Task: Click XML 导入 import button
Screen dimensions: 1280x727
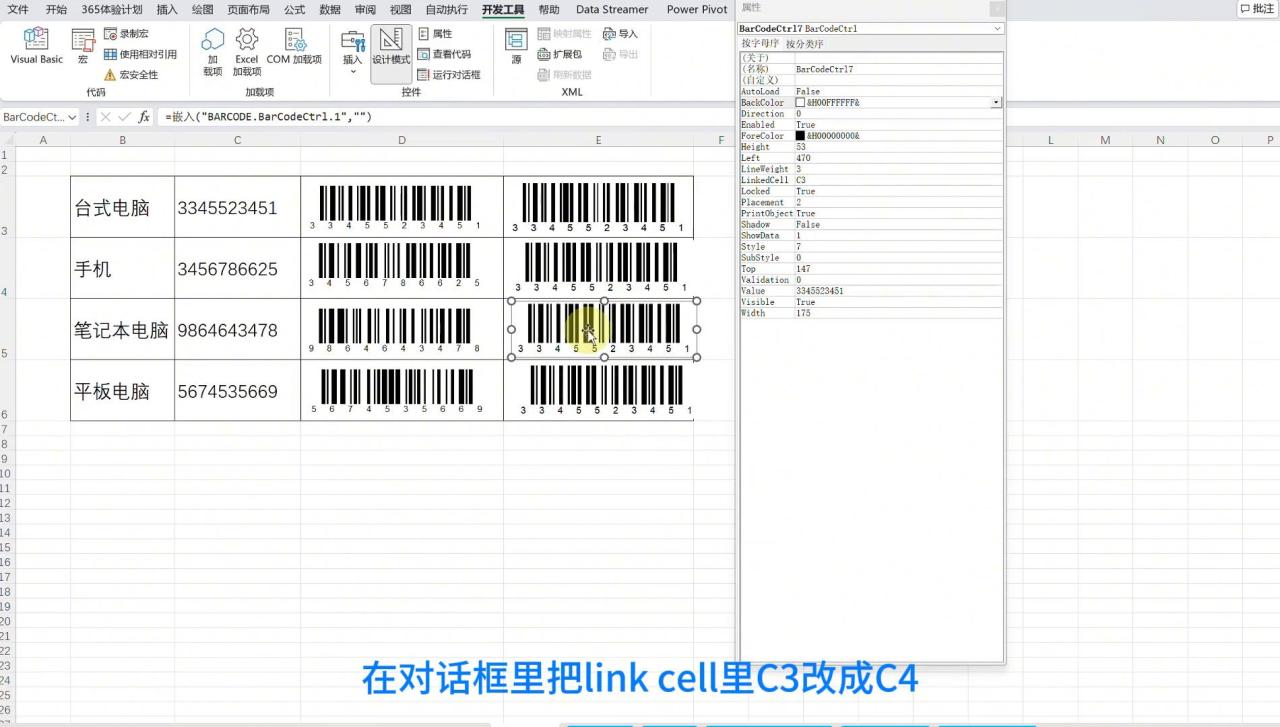Action: [x=620, y=34]
